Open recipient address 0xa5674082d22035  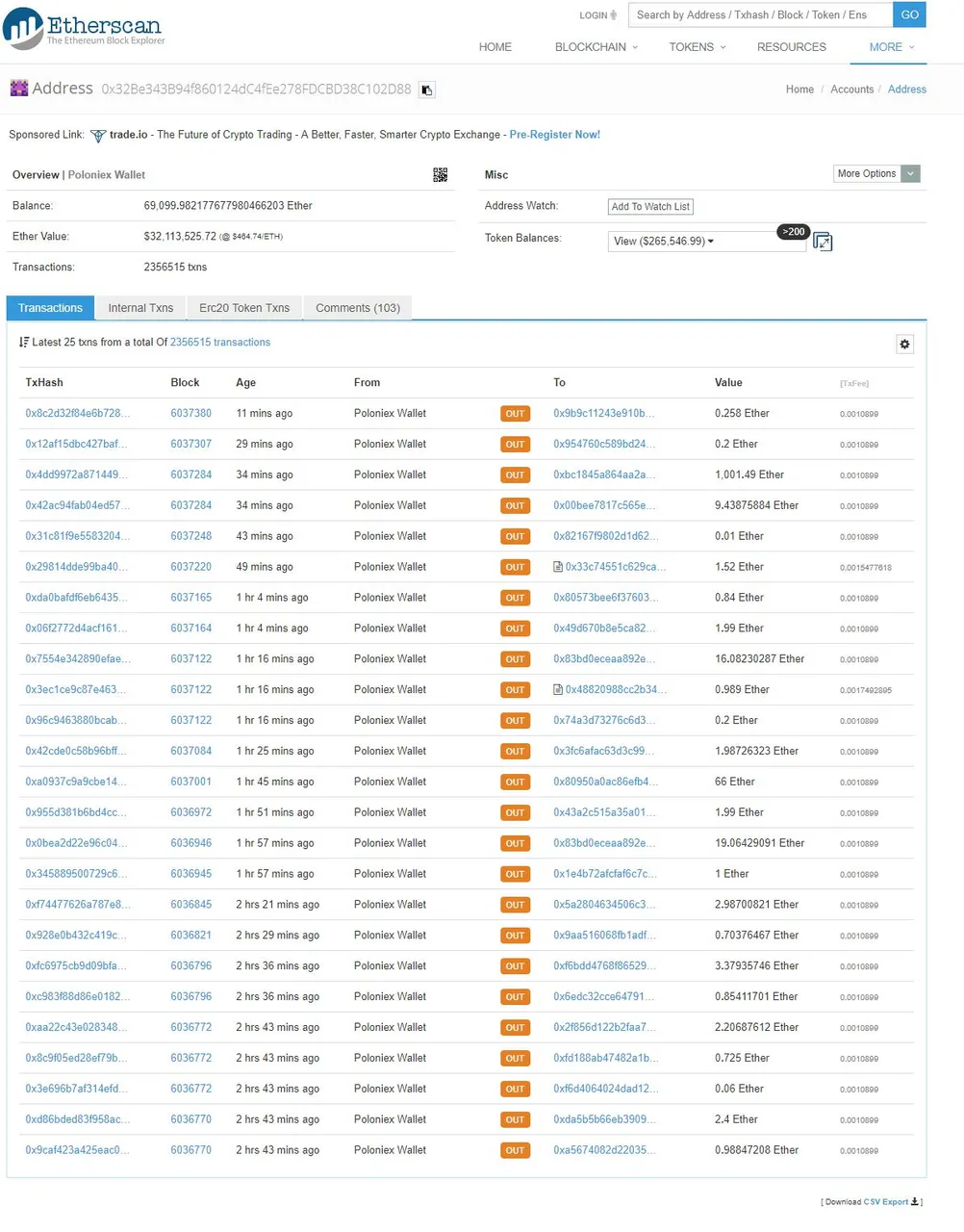[x=605, y=1151]
